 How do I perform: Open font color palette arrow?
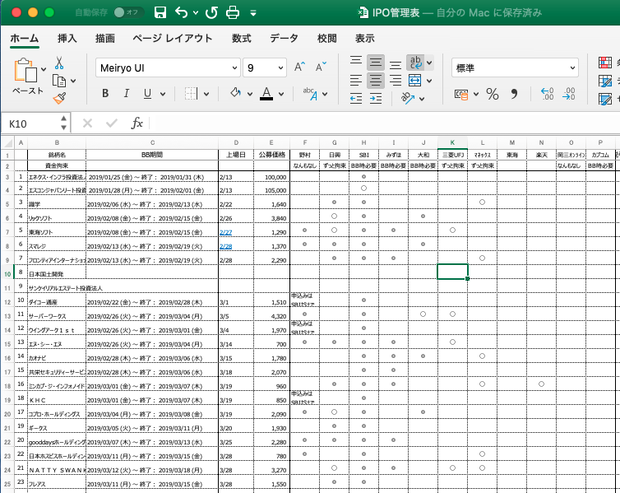coord(281,94)
